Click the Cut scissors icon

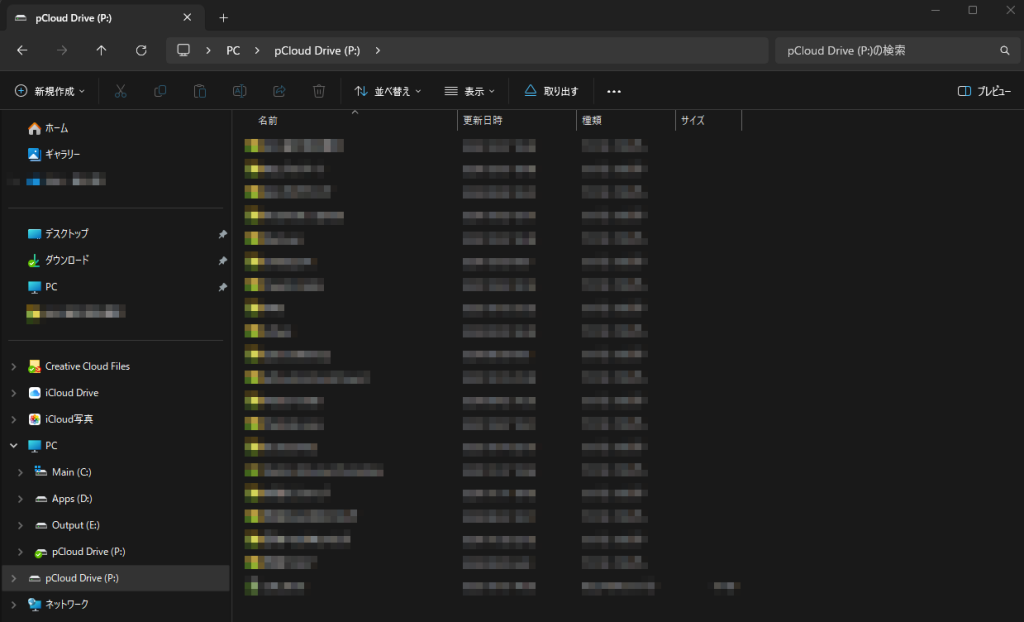click(120, 91)
